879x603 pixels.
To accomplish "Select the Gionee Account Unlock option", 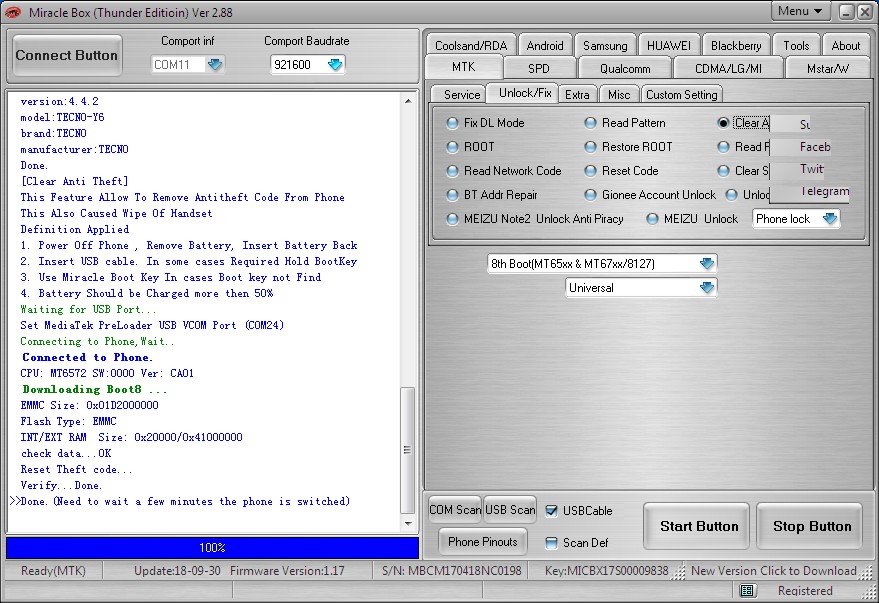I will (590, 195).
